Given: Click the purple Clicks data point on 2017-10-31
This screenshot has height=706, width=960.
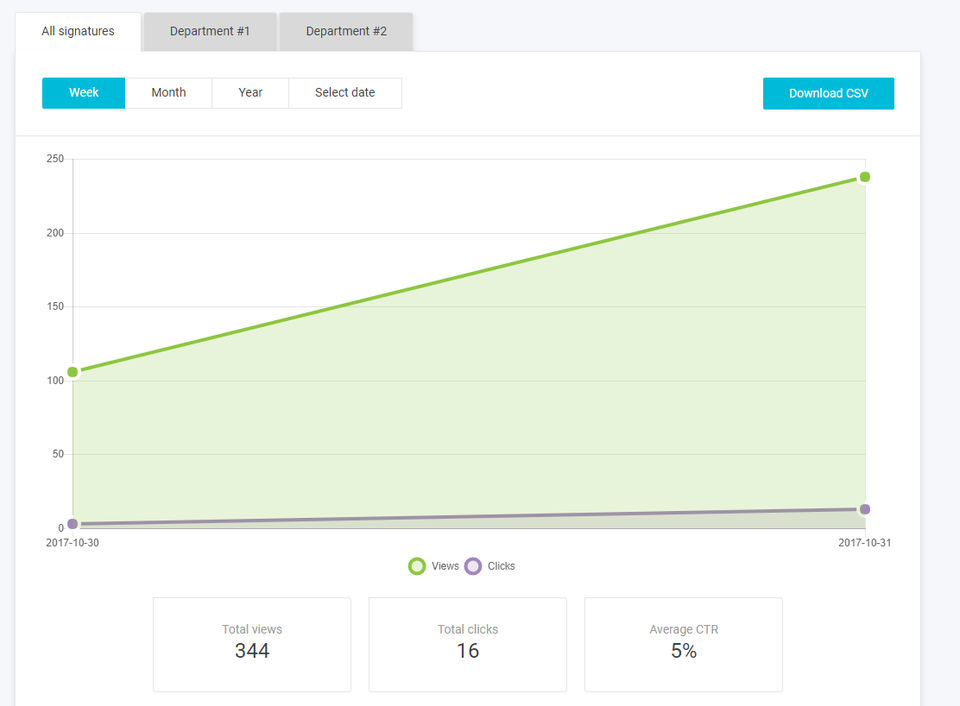Looking at the screenshot, I should click(x=864, y=509).
